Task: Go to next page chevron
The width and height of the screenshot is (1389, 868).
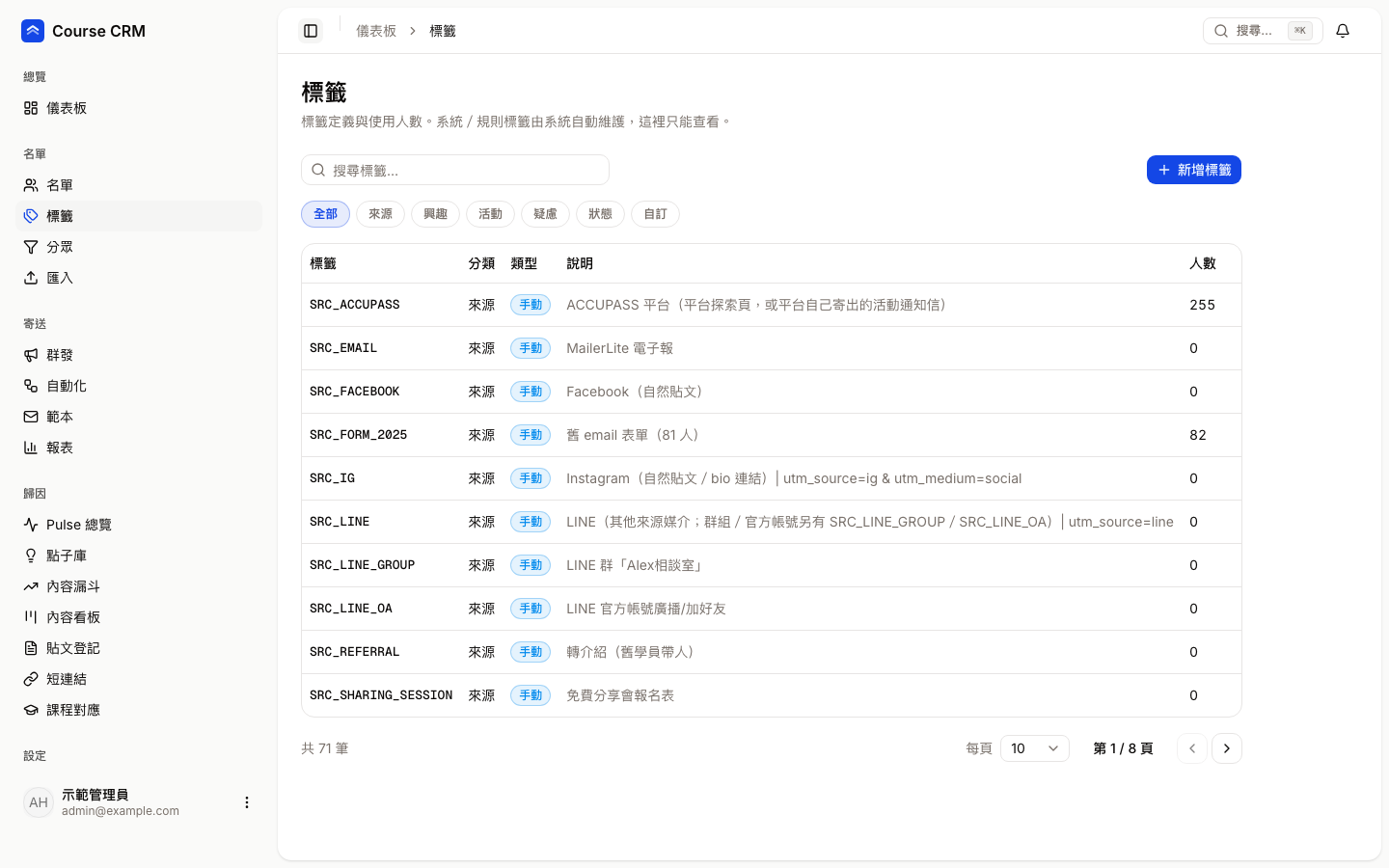Action: pyautogui.click(x=1227, y=748)
